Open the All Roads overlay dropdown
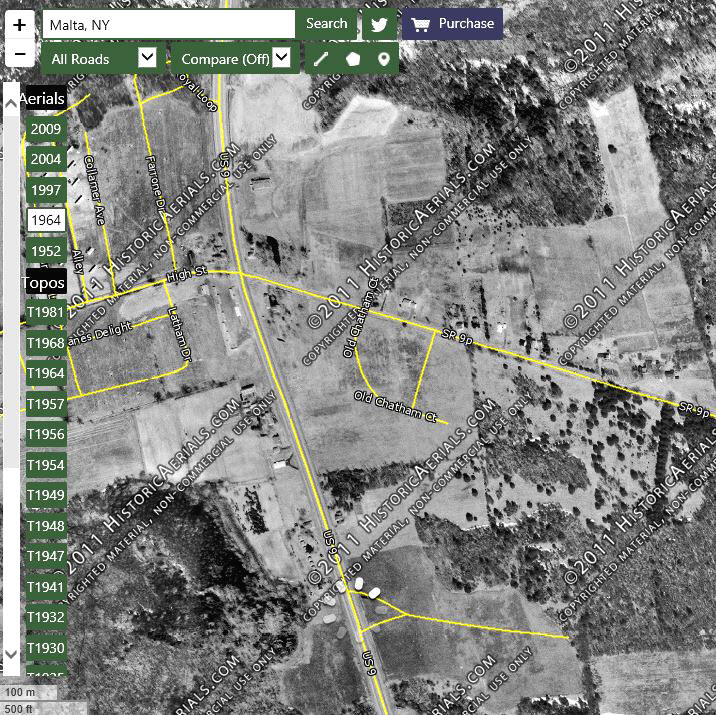Screen dimensions: 716x715 click(x=103, y=59)
